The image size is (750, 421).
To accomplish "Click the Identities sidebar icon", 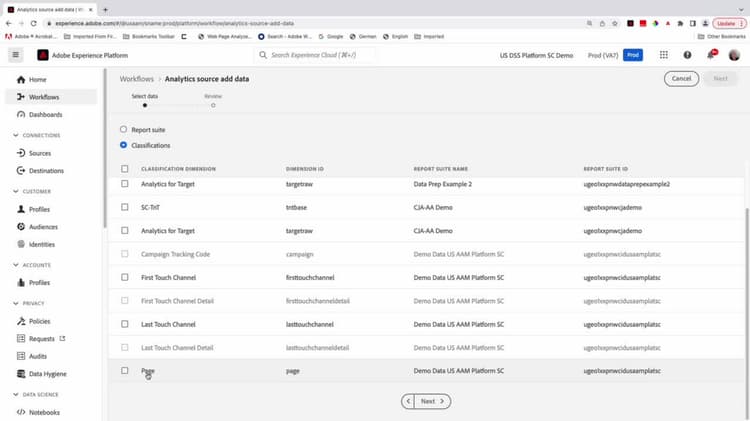I will pyautogui.click(x=21, y=244).
